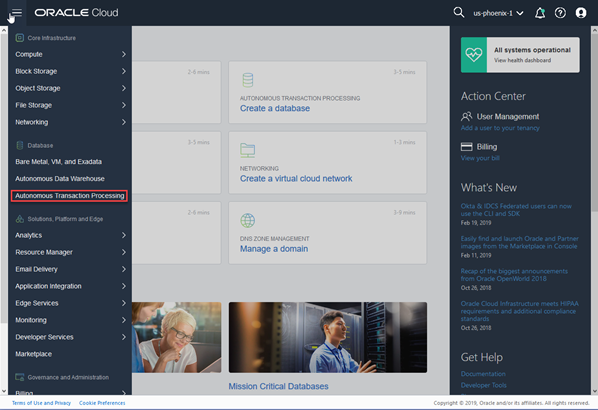Click the database cylinder icon on card
The image size is (598, 410).
(x=248, y=80)
